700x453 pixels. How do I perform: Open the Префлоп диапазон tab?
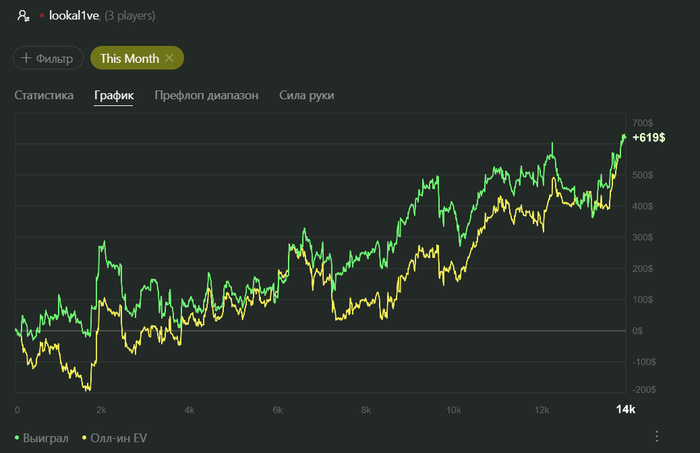click(206, 95)
